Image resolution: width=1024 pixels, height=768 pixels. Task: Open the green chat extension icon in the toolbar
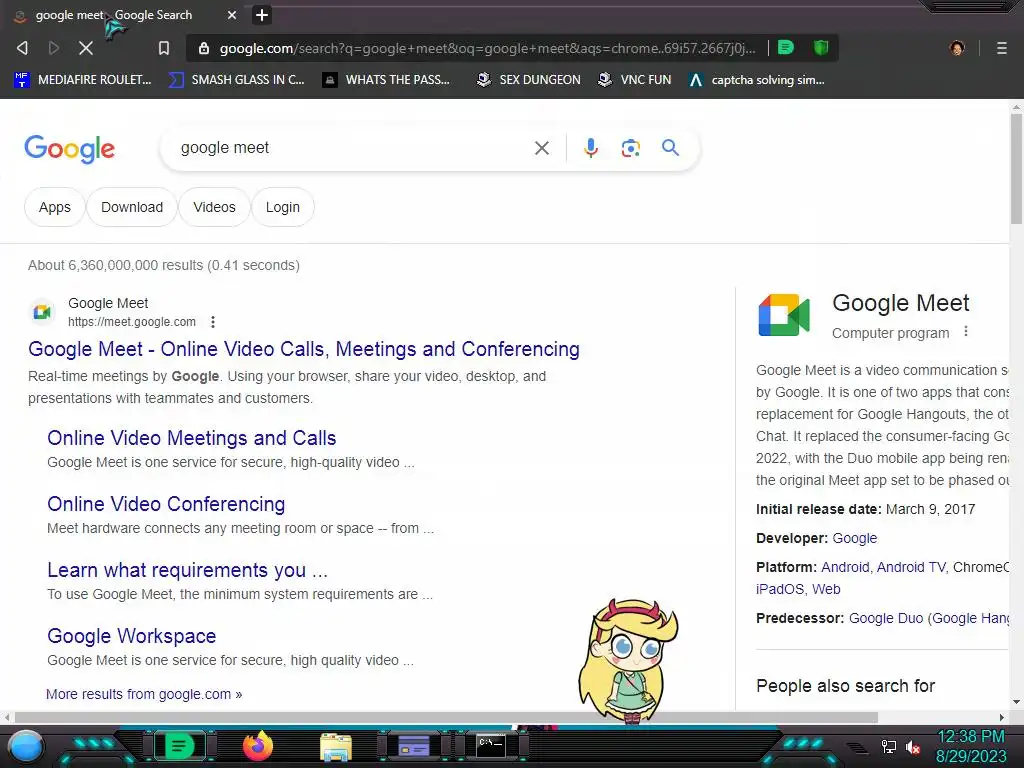pyautogui.click(x=786, y=47)
